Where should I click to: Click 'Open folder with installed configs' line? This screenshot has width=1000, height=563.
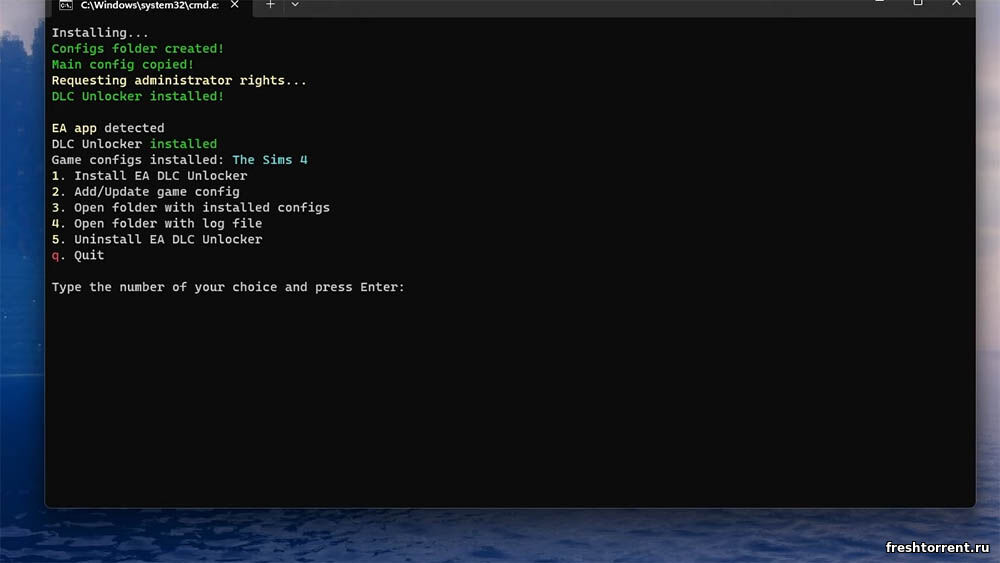pos(191,208)
